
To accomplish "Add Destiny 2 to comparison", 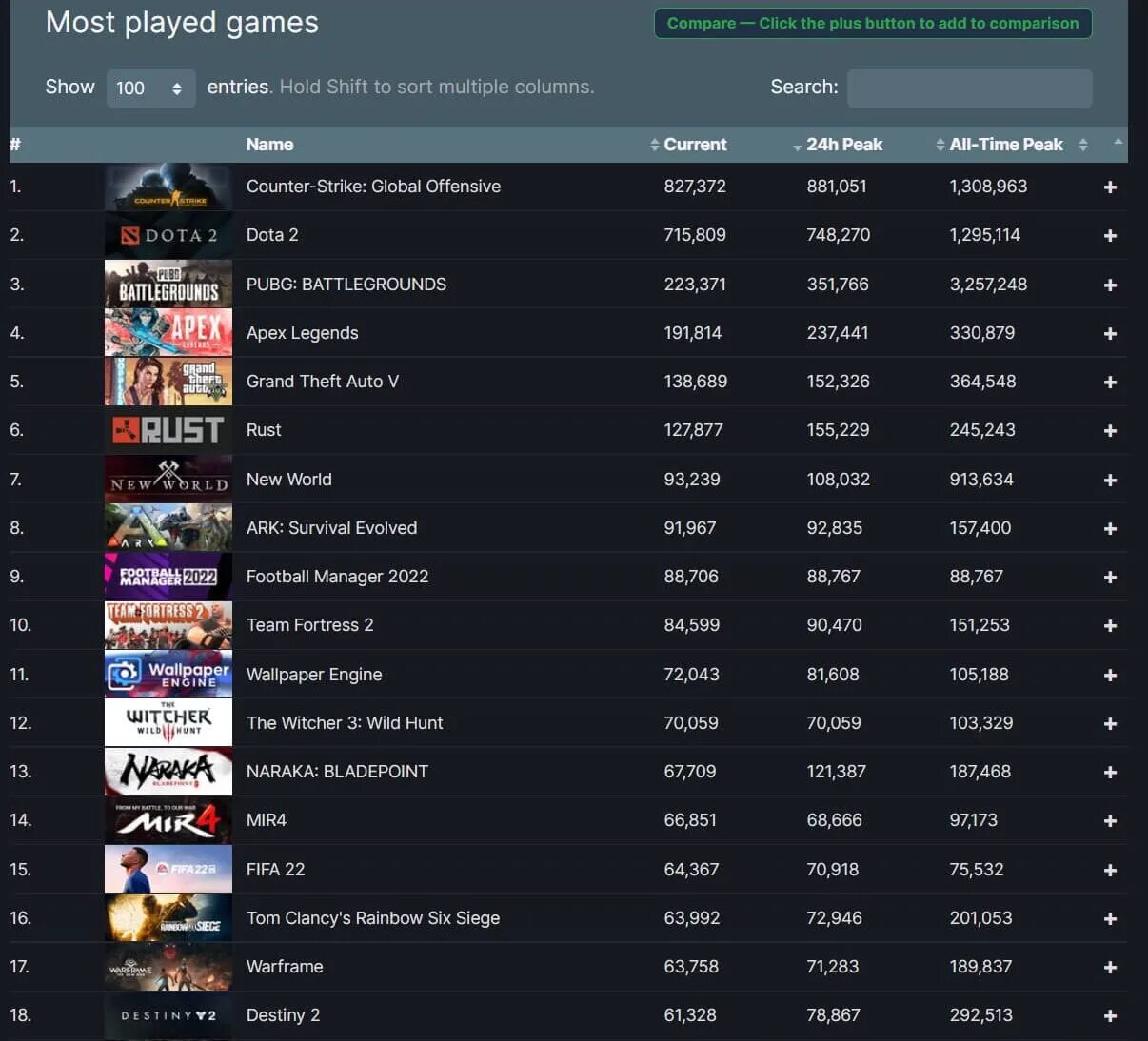I will point(1110,1016).
